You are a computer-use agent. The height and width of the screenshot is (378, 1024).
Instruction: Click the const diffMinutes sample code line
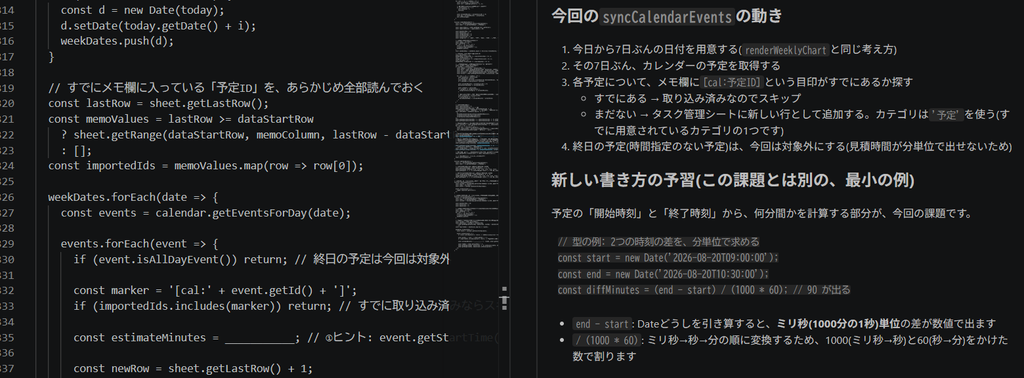click(x=704, y=290)
